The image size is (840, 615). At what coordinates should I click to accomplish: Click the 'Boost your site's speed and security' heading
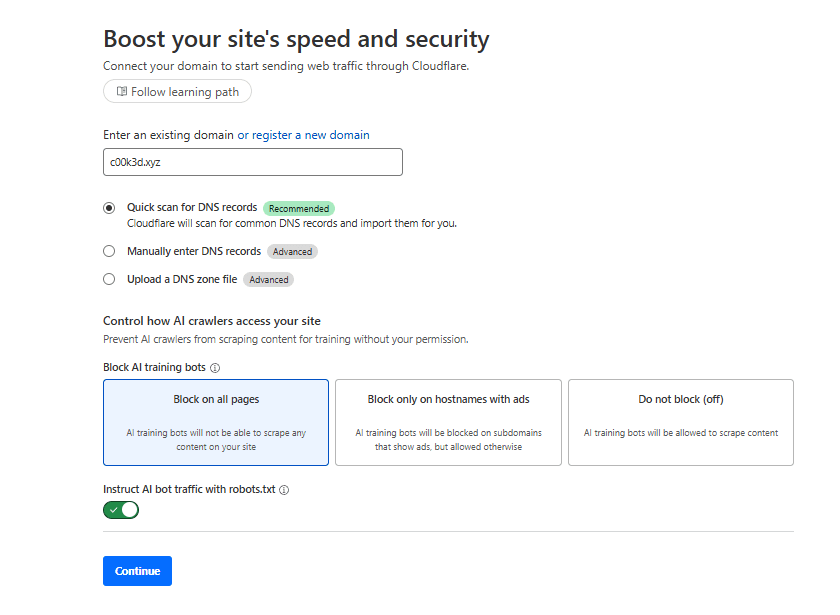point(296,39)
